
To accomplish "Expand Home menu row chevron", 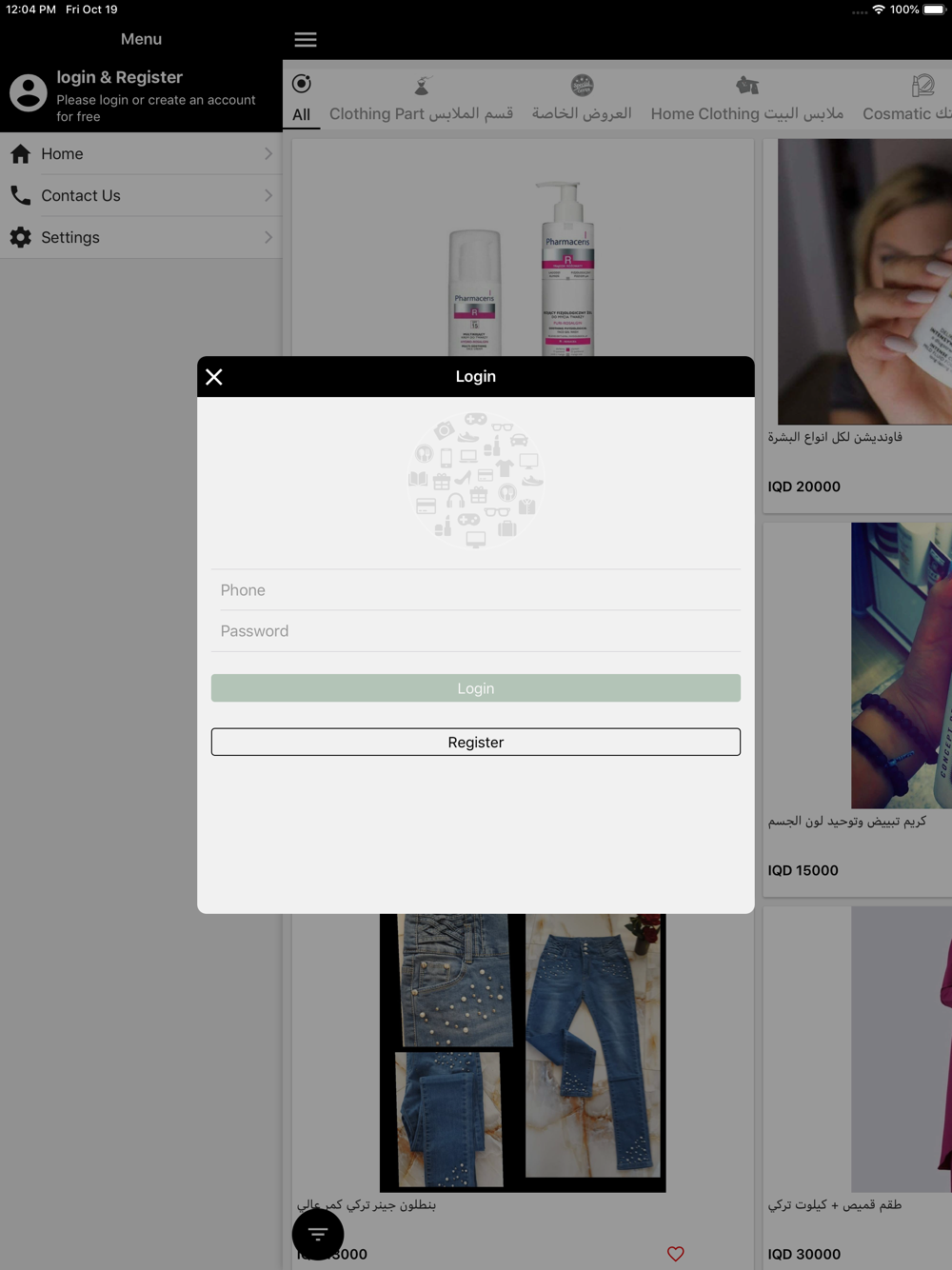I will click(x=268, y=154).
